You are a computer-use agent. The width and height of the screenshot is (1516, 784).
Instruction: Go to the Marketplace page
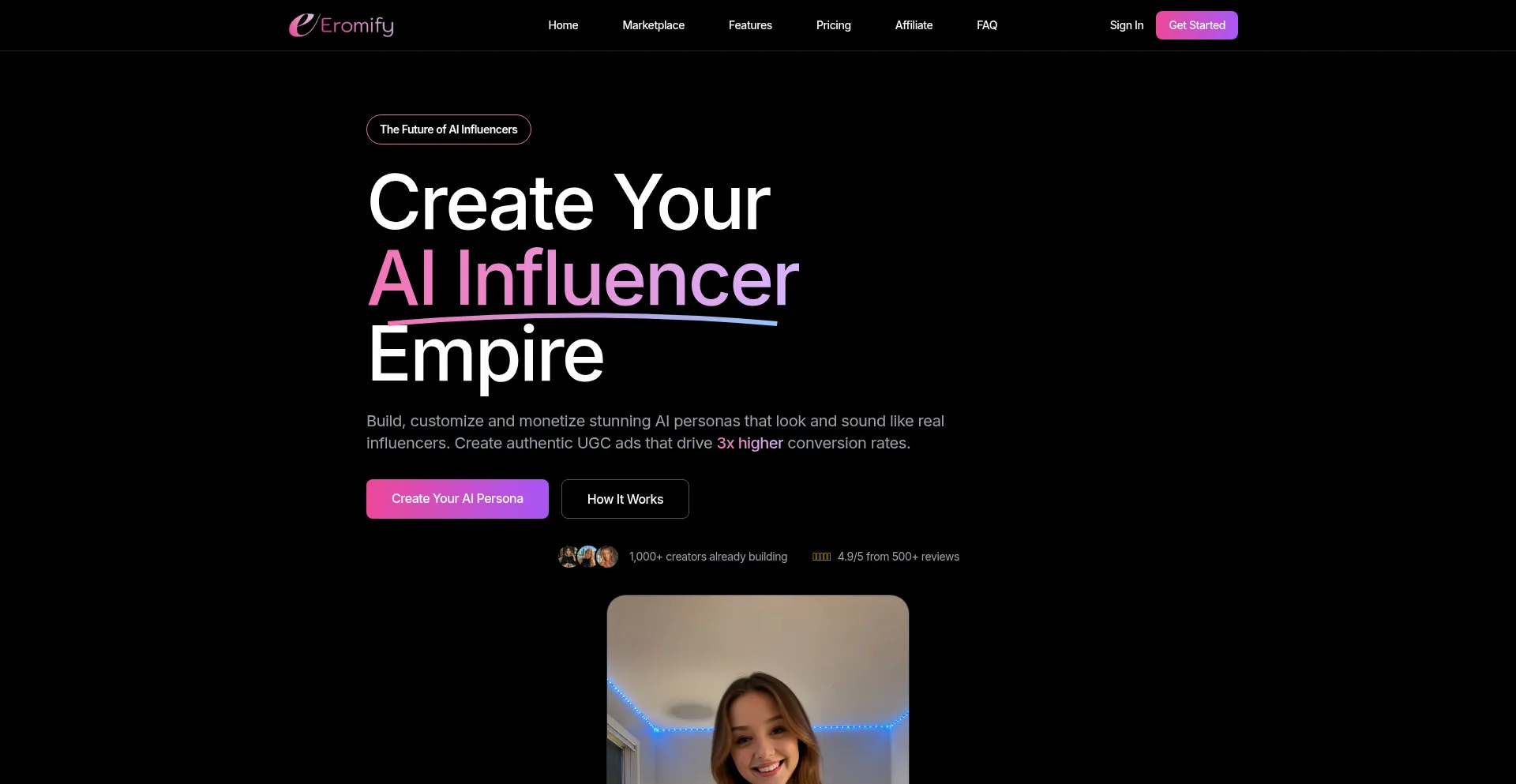(653, 25)
